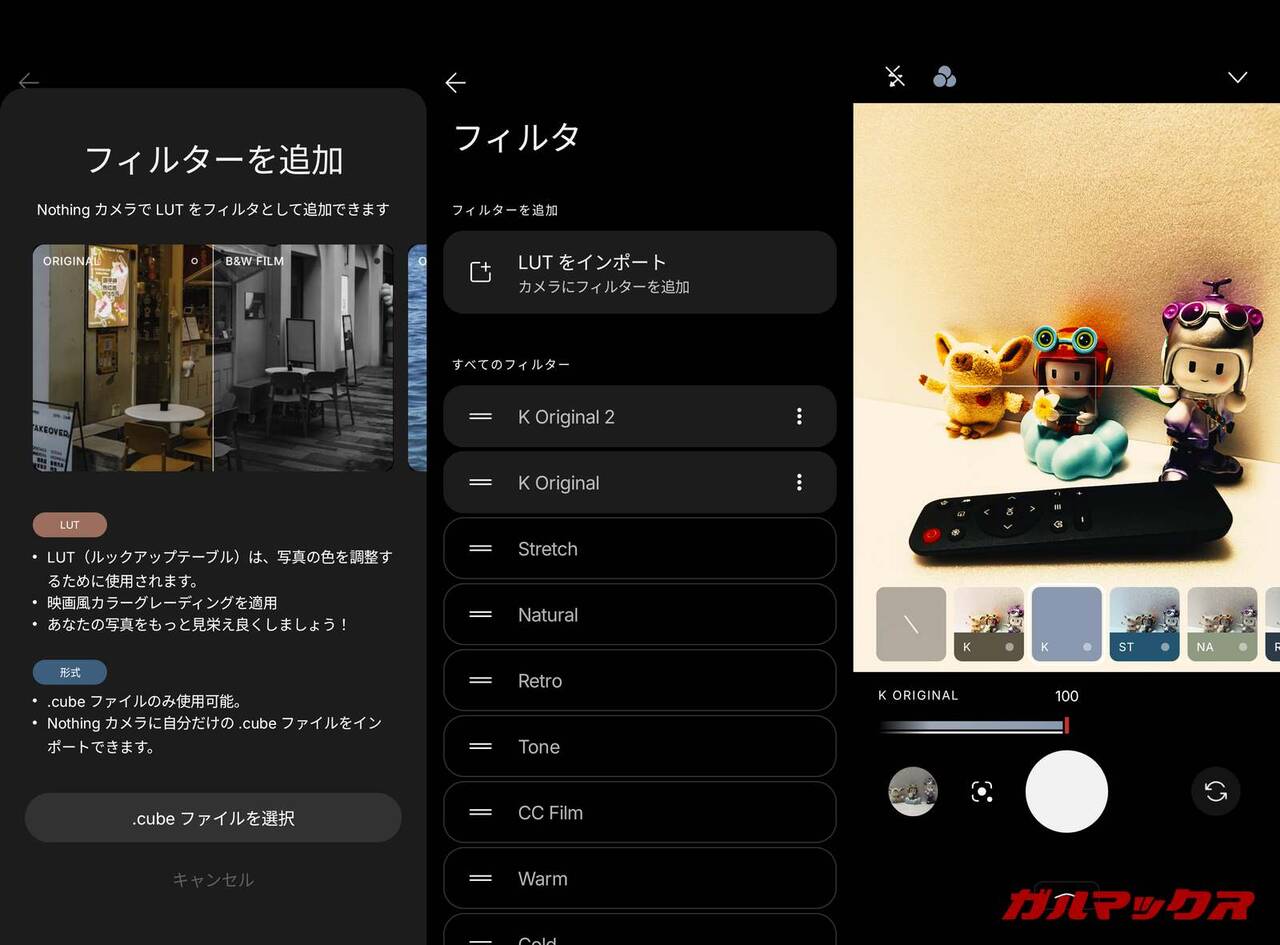Select the Natural filter row
1280x945 pixels.
tap(639, 615)
